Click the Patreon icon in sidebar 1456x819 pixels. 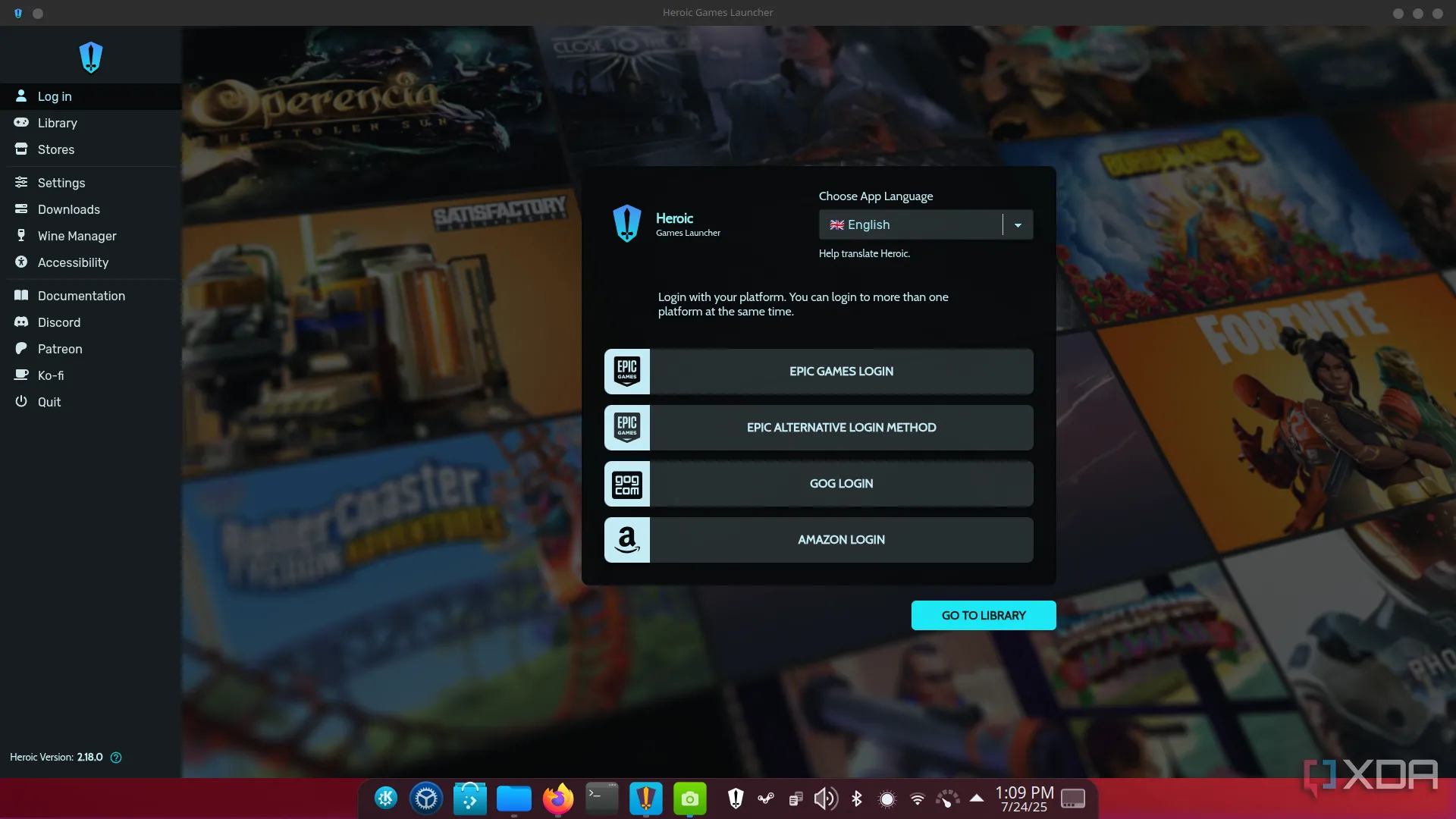pos(21,348)
